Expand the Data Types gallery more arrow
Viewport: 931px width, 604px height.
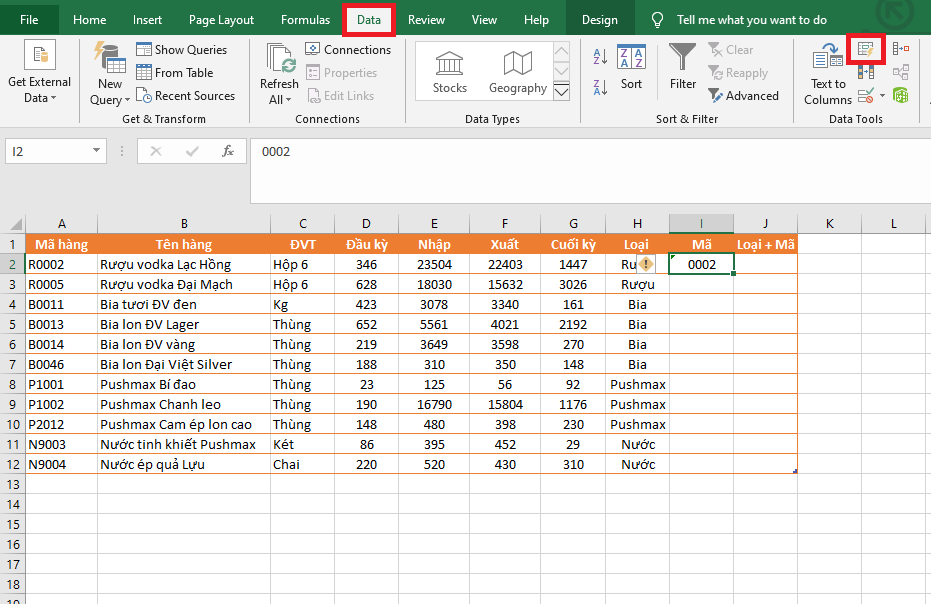click(x=561, y=93)
